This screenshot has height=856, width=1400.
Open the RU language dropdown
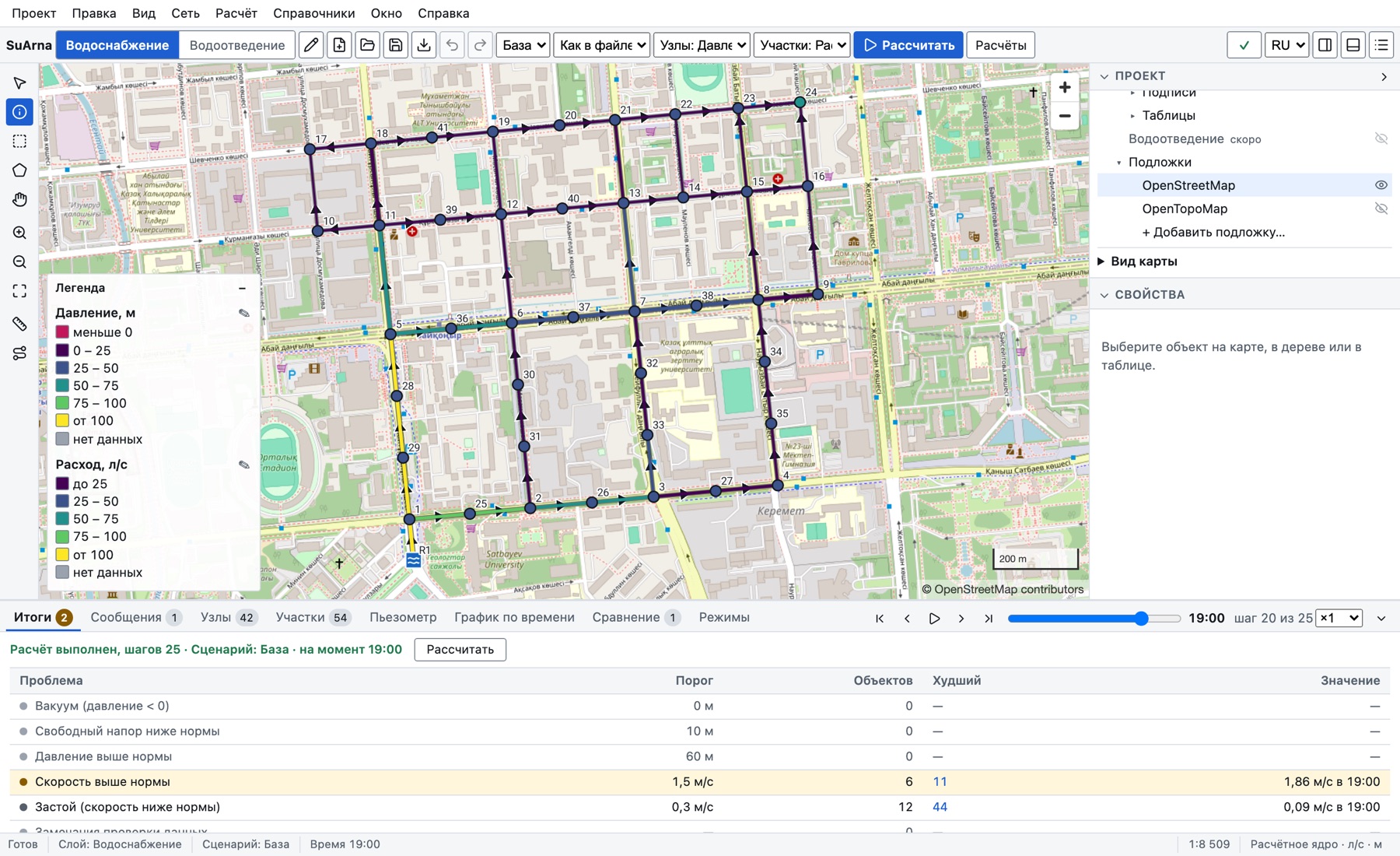1286,45
